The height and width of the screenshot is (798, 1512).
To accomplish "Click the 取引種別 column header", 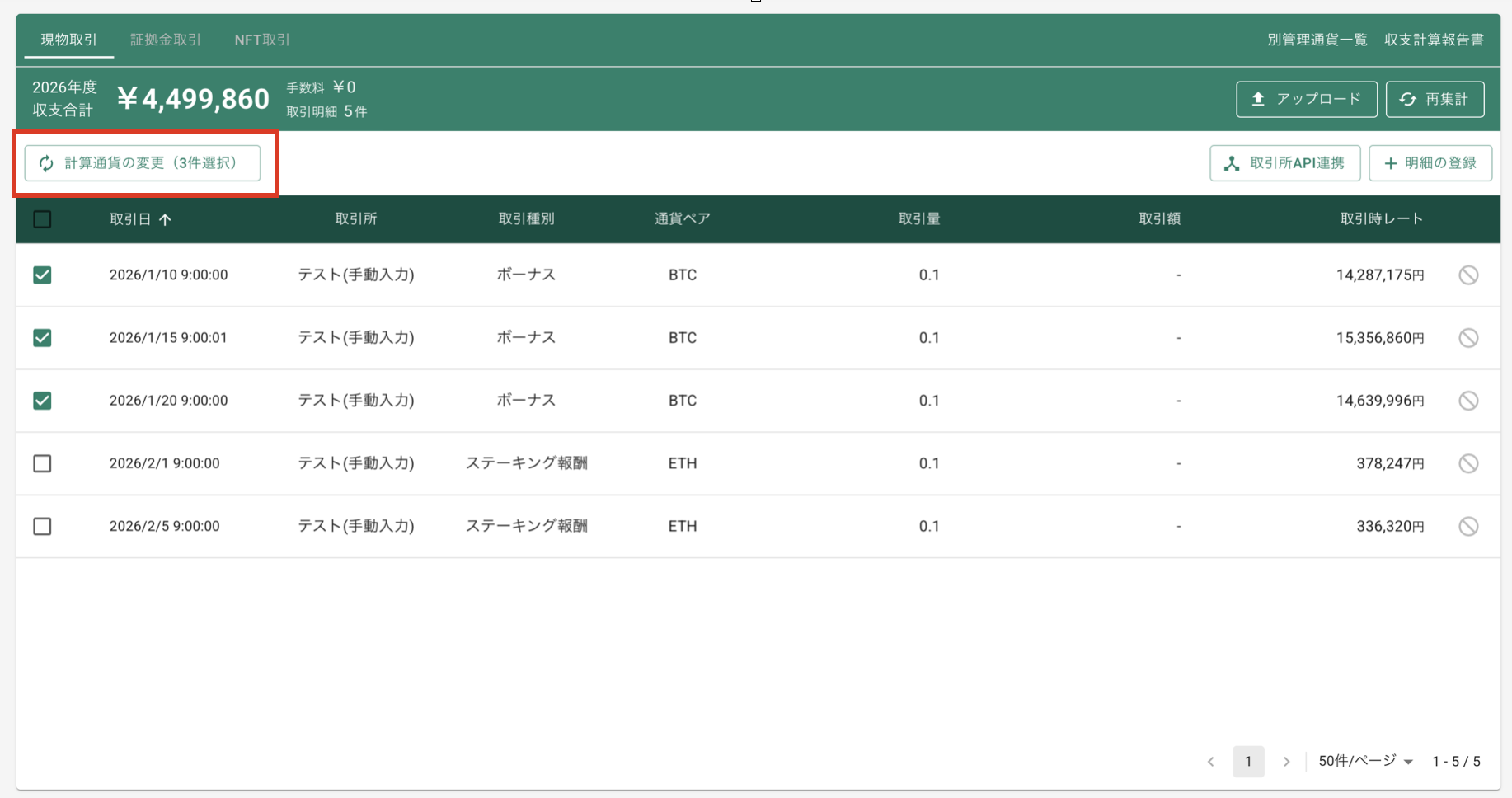I will click(x=527, y=218).
